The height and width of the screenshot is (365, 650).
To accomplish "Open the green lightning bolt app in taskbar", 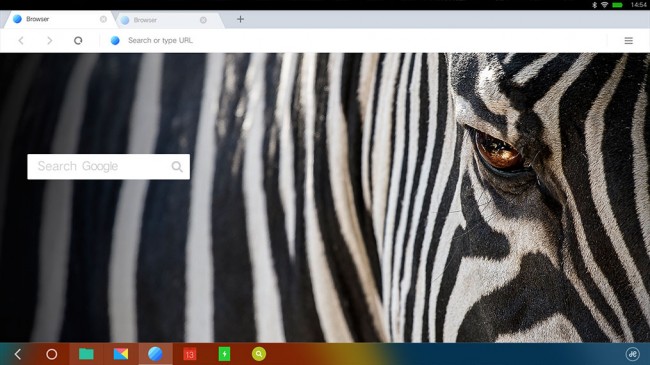I will [224, 354].
